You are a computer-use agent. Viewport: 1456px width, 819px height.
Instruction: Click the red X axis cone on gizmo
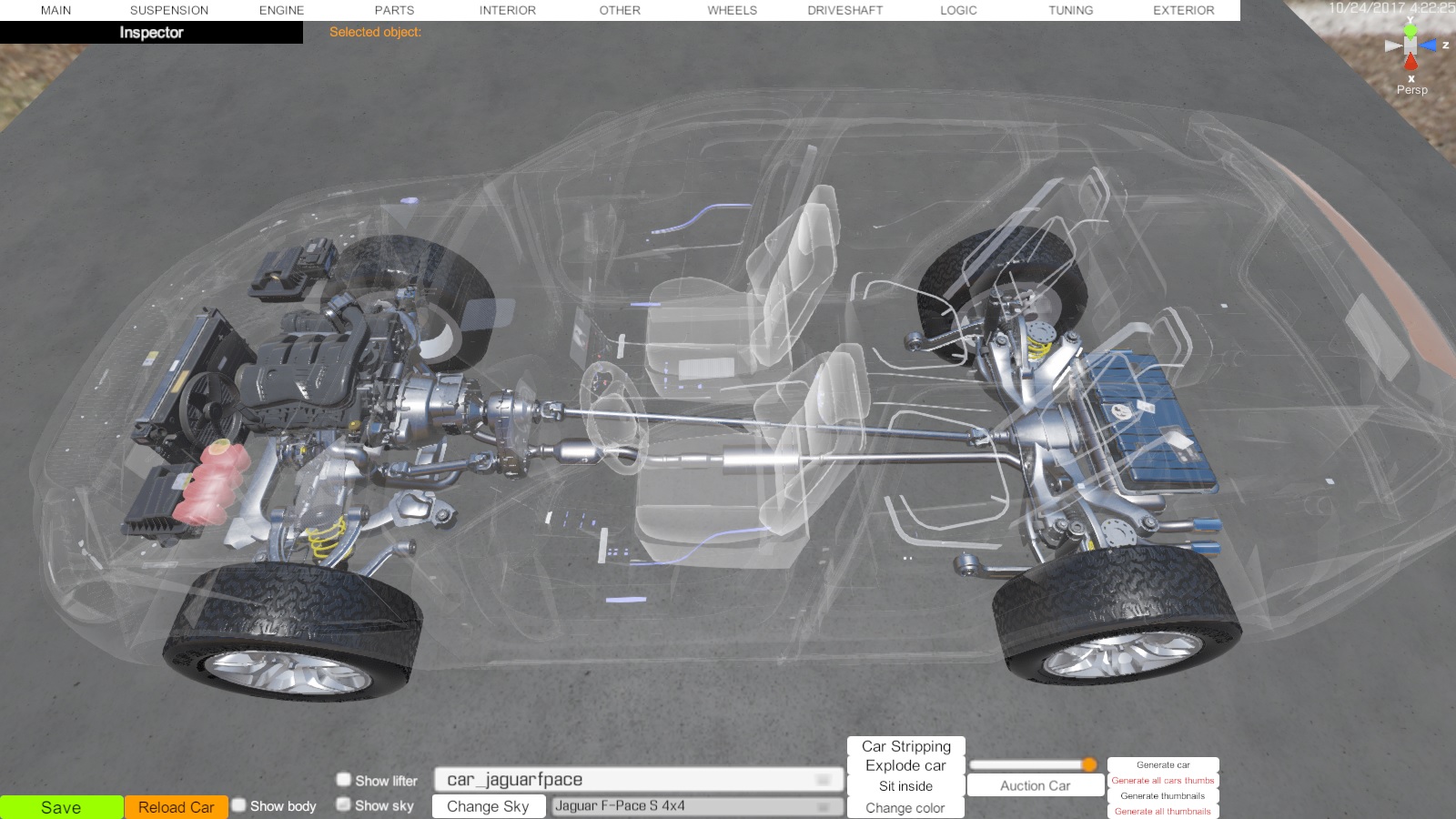pos(1410,62)
